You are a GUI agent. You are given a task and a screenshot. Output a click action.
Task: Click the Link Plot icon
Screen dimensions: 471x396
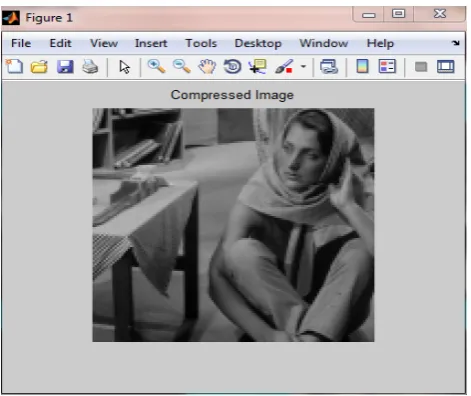[329, 67]
